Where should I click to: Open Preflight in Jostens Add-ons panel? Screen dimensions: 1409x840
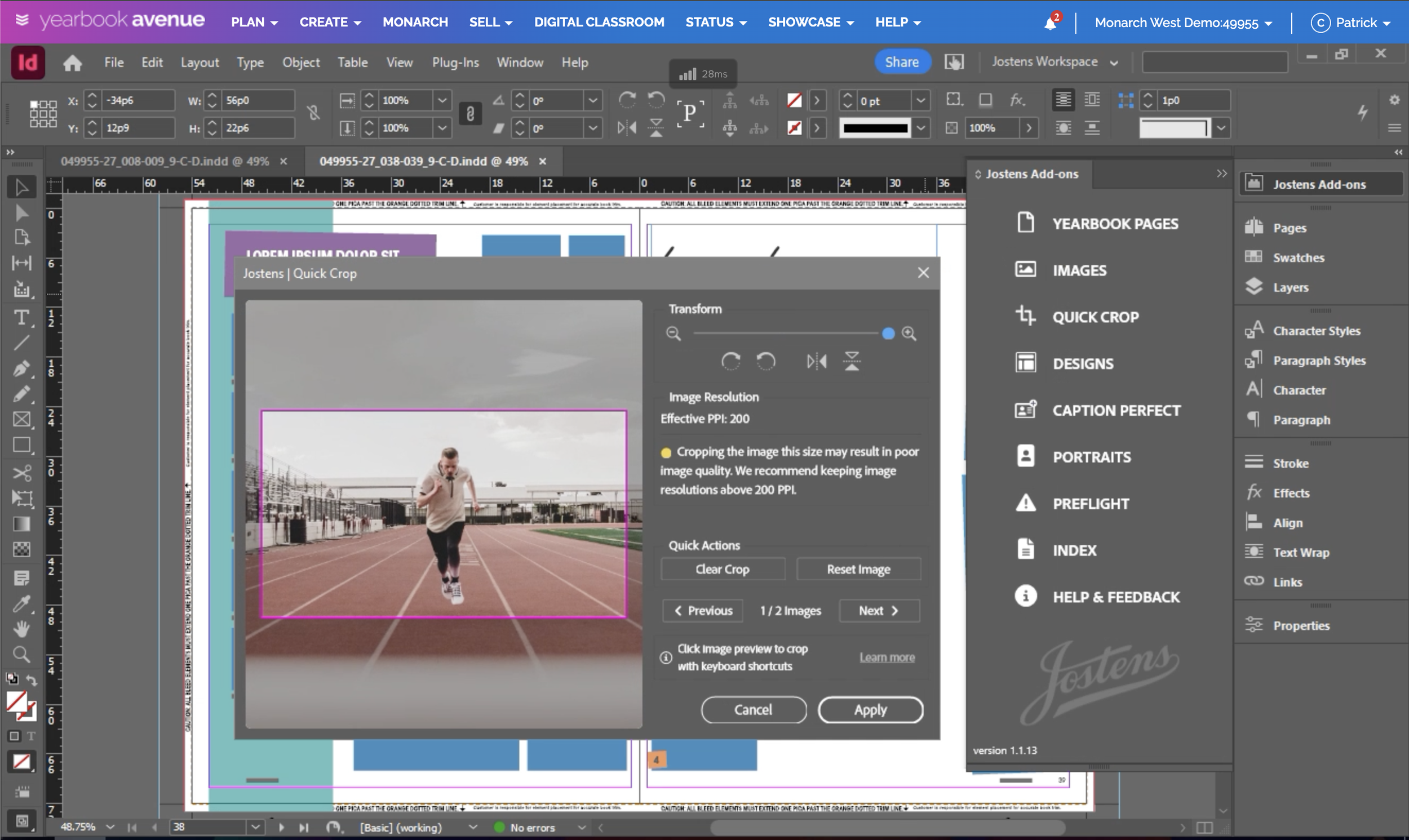coord(1072,503)
